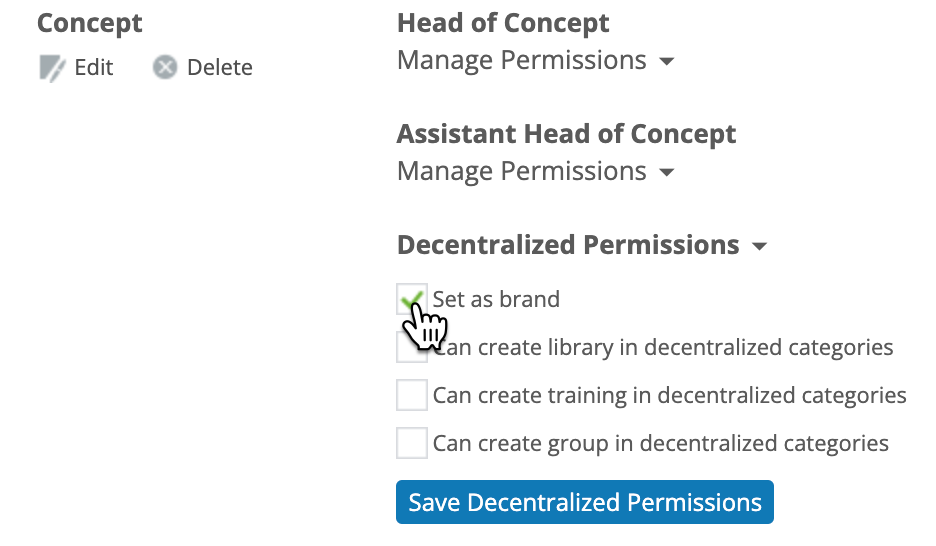936x546 pixels.
Task: Click the Can create group label text
Action: [x=661, y=444]
